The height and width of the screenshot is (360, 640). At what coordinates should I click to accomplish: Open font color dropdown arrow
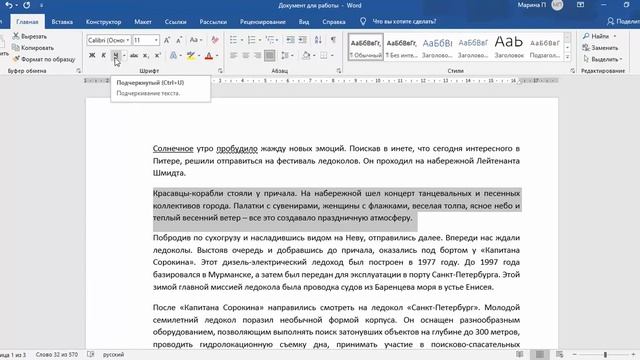(217, 56)
